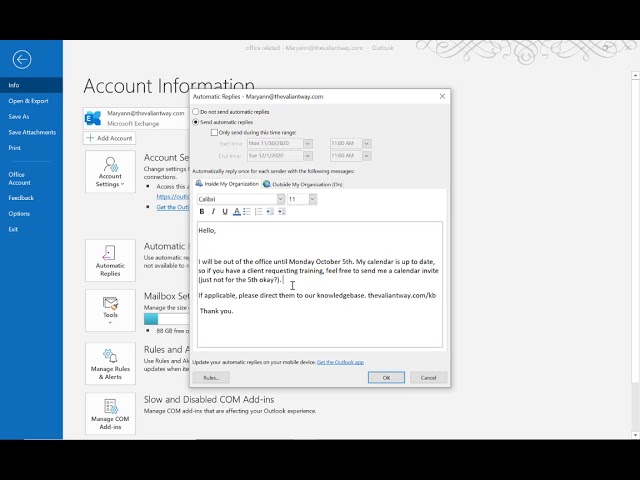640x480 pixels.
Task: Click the down arrow of the page scrollbar
Action: 635,435
